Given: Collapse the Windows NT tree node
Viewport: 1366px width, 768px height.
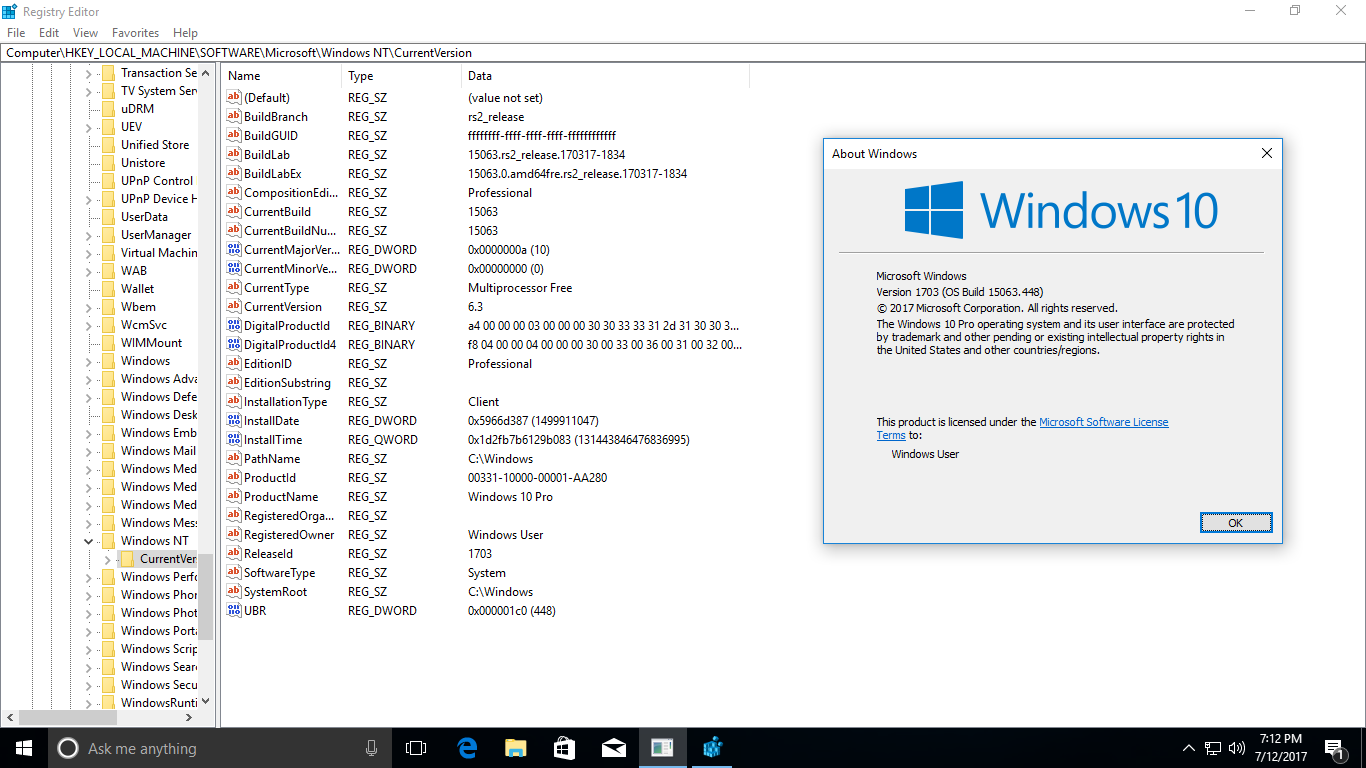Looking at the screenshot, I should point(88,541).
